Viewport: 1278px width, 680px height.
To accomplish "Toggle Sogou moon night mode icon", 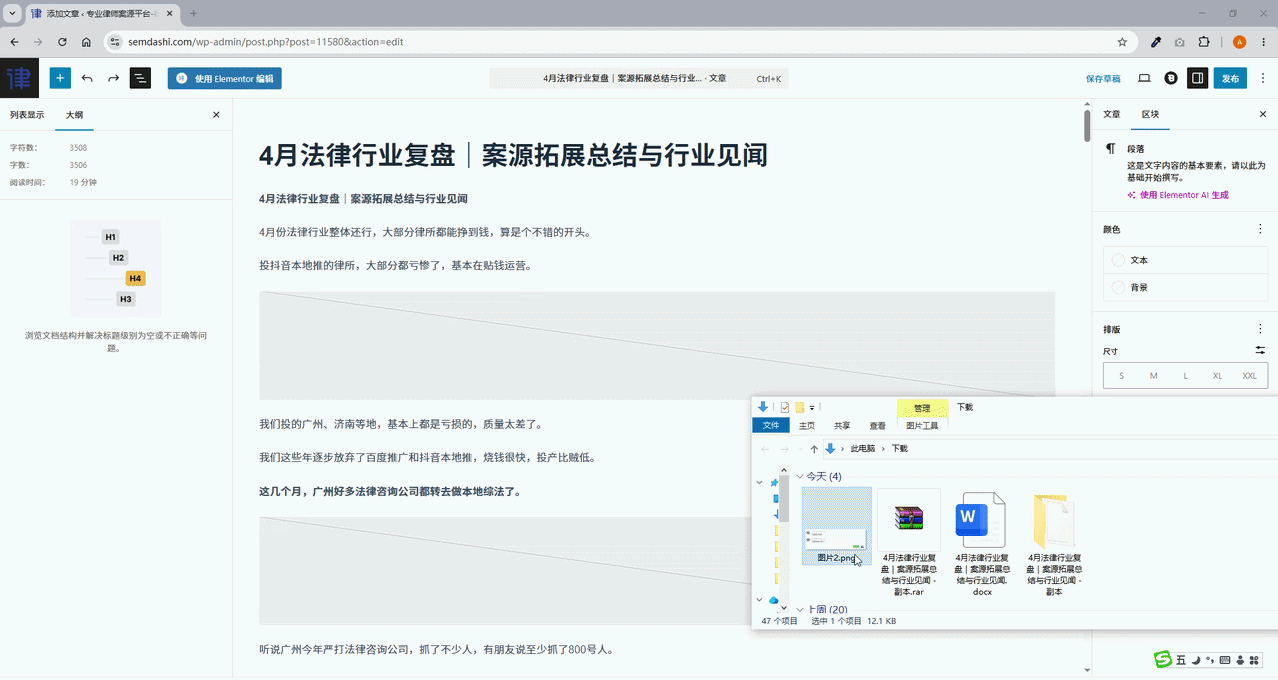I will pos(1196,660).
